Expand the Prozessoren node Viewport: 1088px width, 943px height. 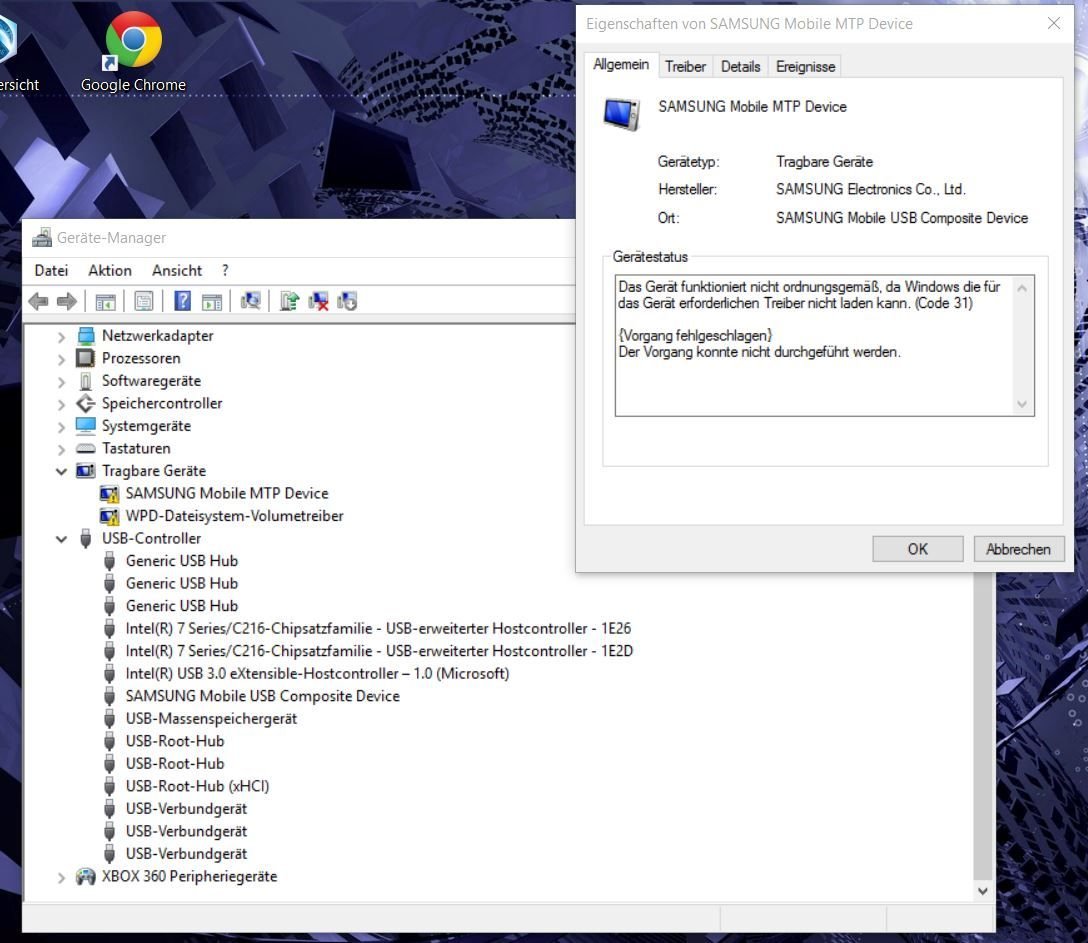click(x=61, y=359)
